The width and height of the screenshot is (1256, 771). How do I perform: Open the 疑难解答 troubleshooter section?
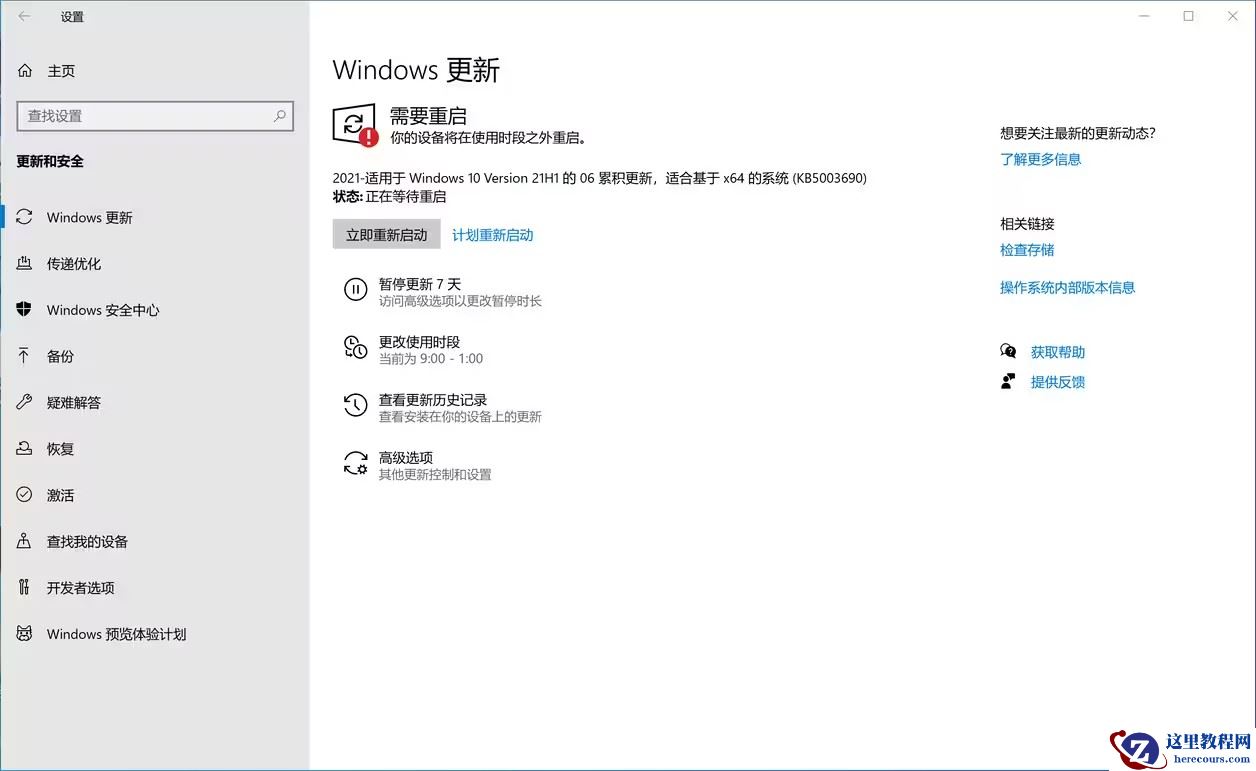[x=75, y=402]
